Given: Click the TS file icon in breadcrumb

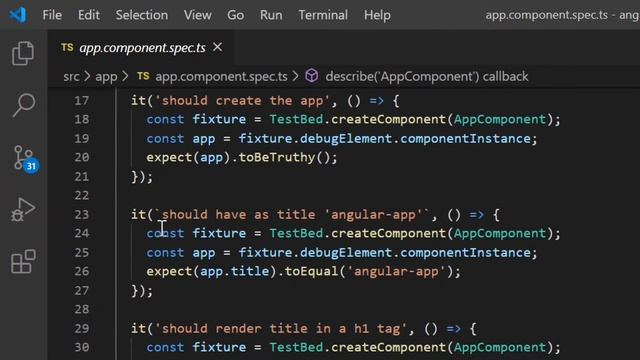Looking at the screenshot, I should point(143,76).
